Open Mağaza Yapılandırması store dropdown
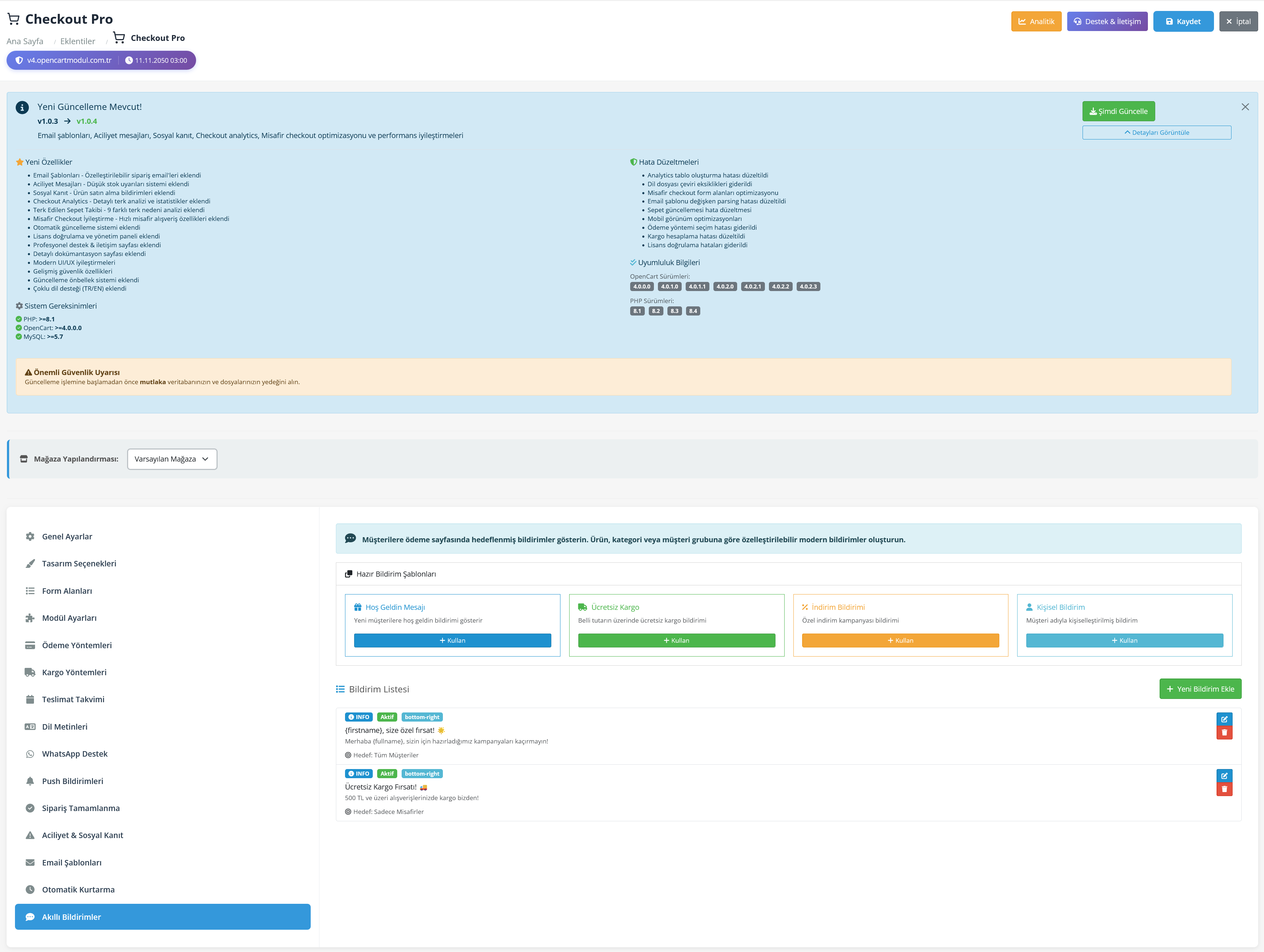 coord(172,459)
